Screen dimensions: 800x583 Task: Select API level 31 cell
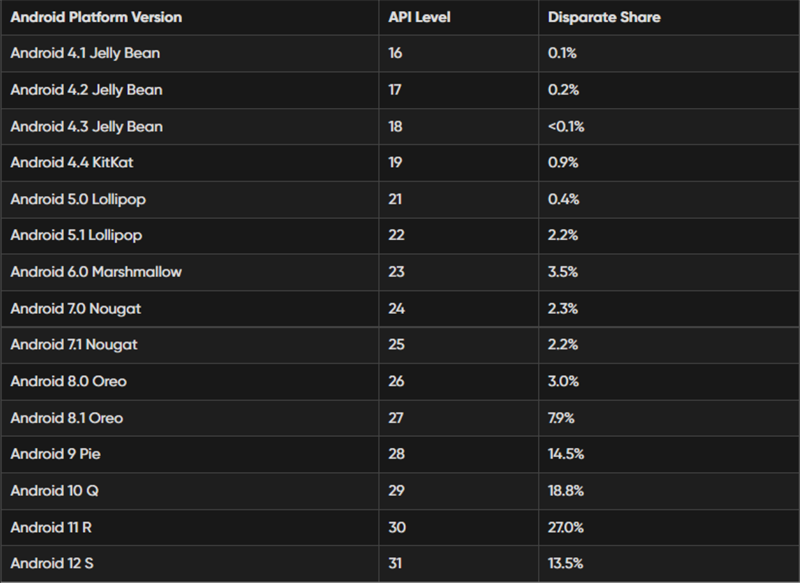point(395,564)
